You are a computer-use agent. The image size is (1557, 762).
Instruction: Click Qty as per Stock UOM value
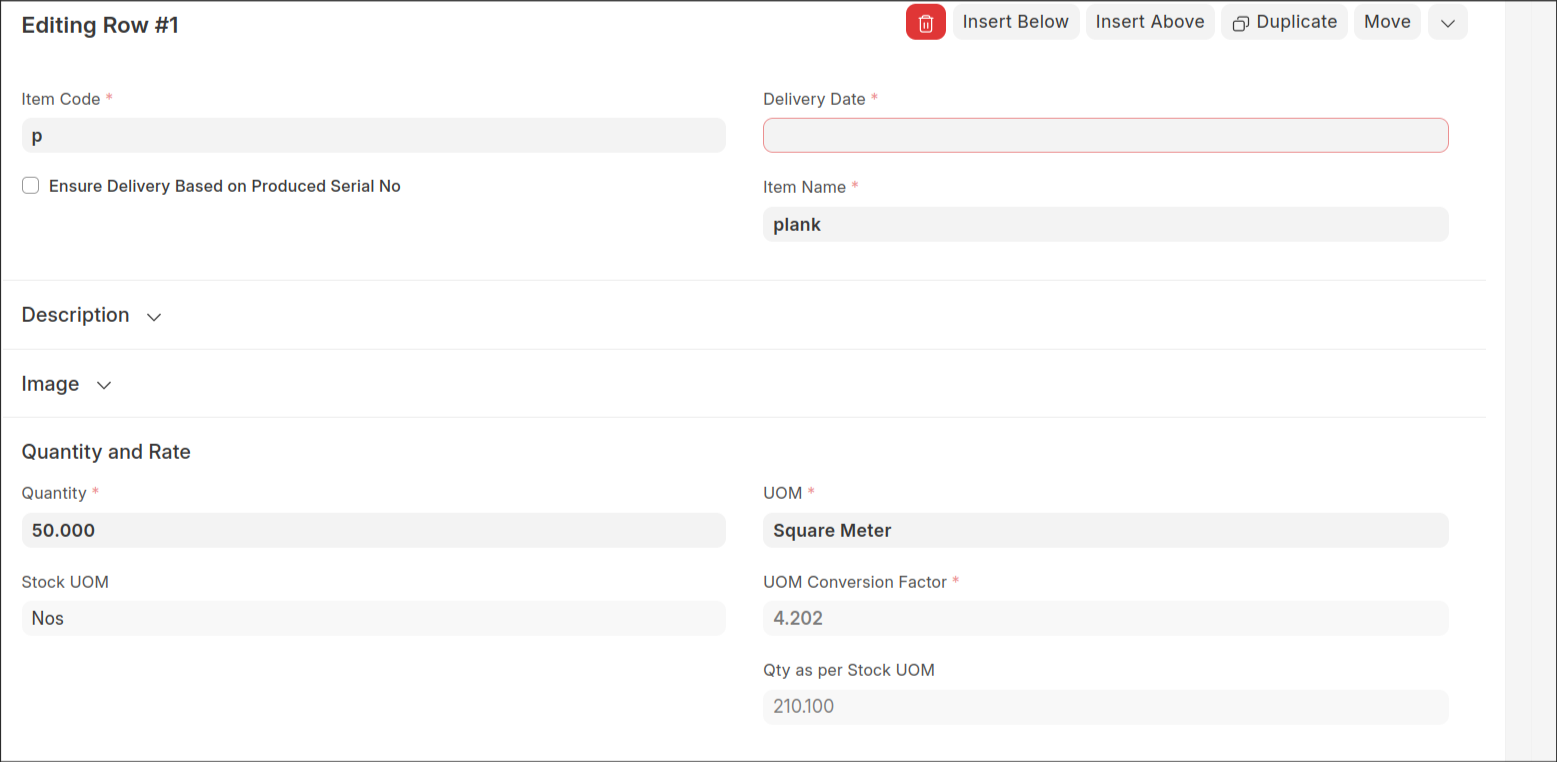(1105, 707)
